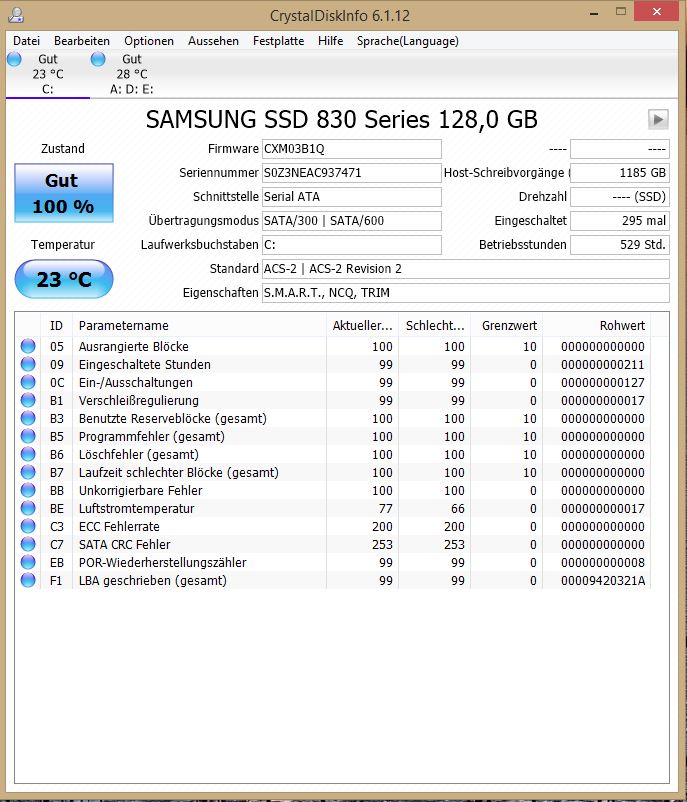687x802 pixels.
Task: Click the blue status icon for drive C:
Action: click(14, 59)
